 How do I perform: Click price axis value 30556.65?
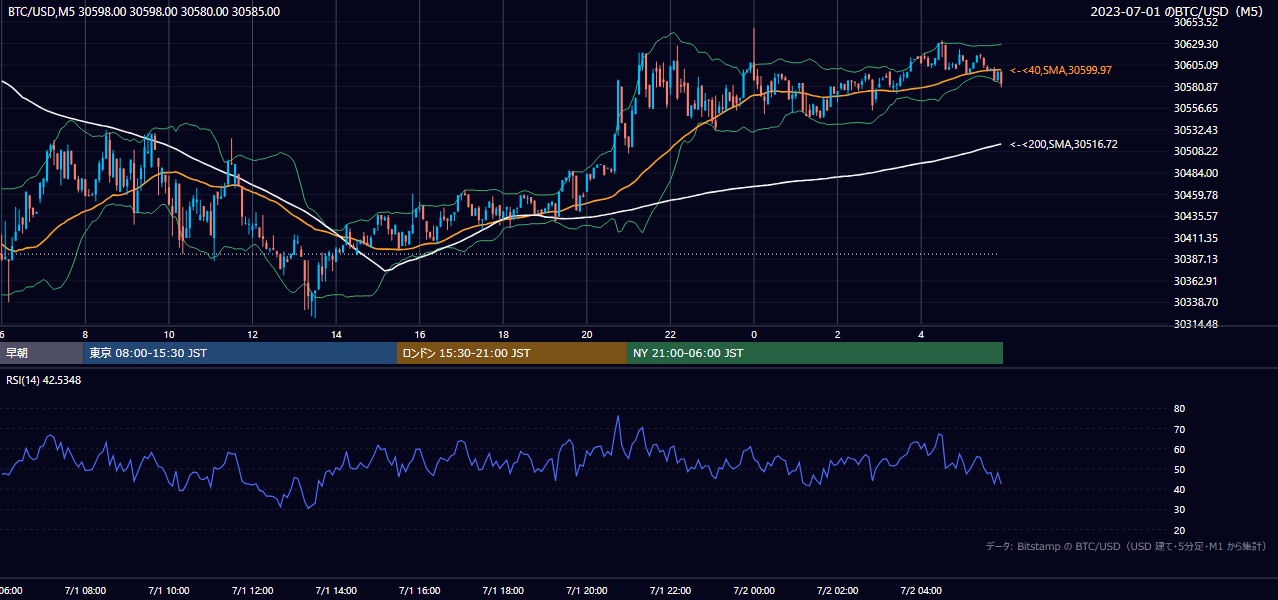[1196, 108]
